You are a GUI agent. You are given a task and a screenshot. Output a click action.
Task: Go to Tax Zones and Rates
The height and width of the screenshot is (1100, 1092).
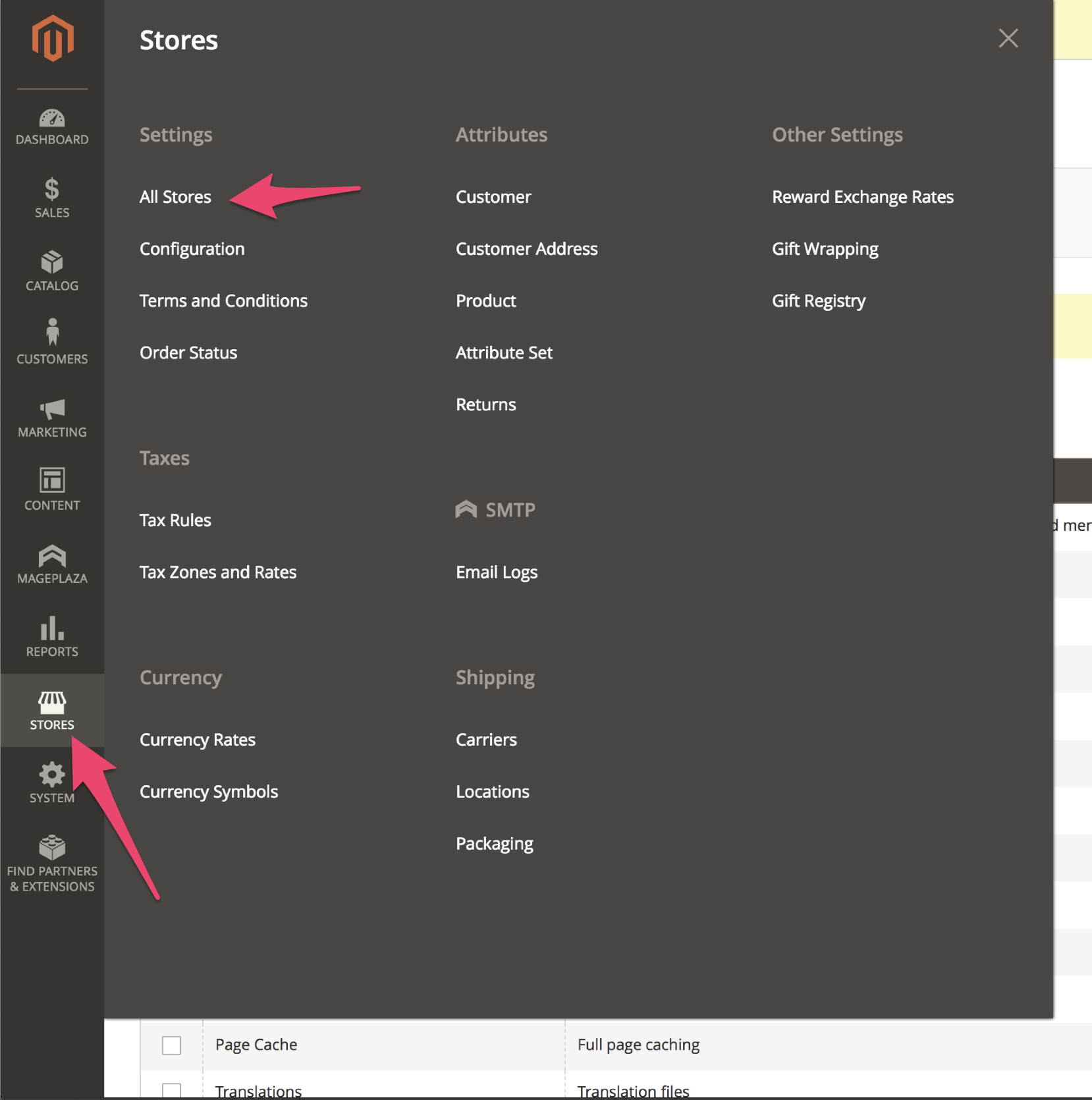(x=218, y=572)
